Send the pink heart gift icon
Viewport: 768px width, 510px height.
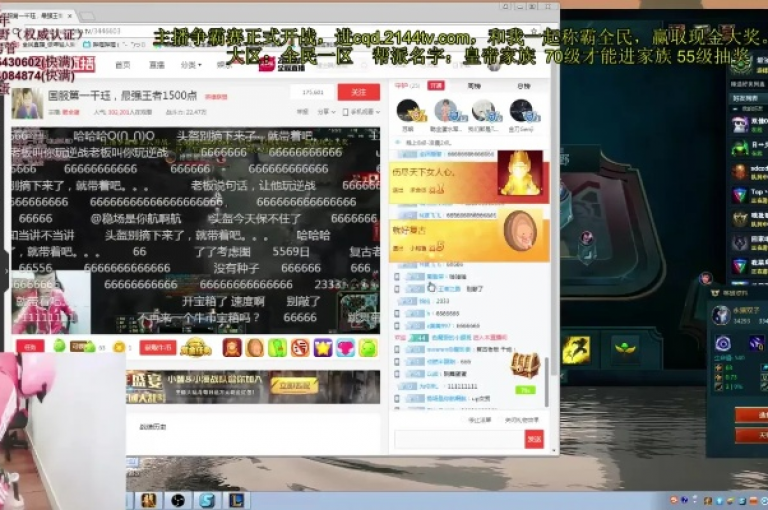click(x=345, y=347)
